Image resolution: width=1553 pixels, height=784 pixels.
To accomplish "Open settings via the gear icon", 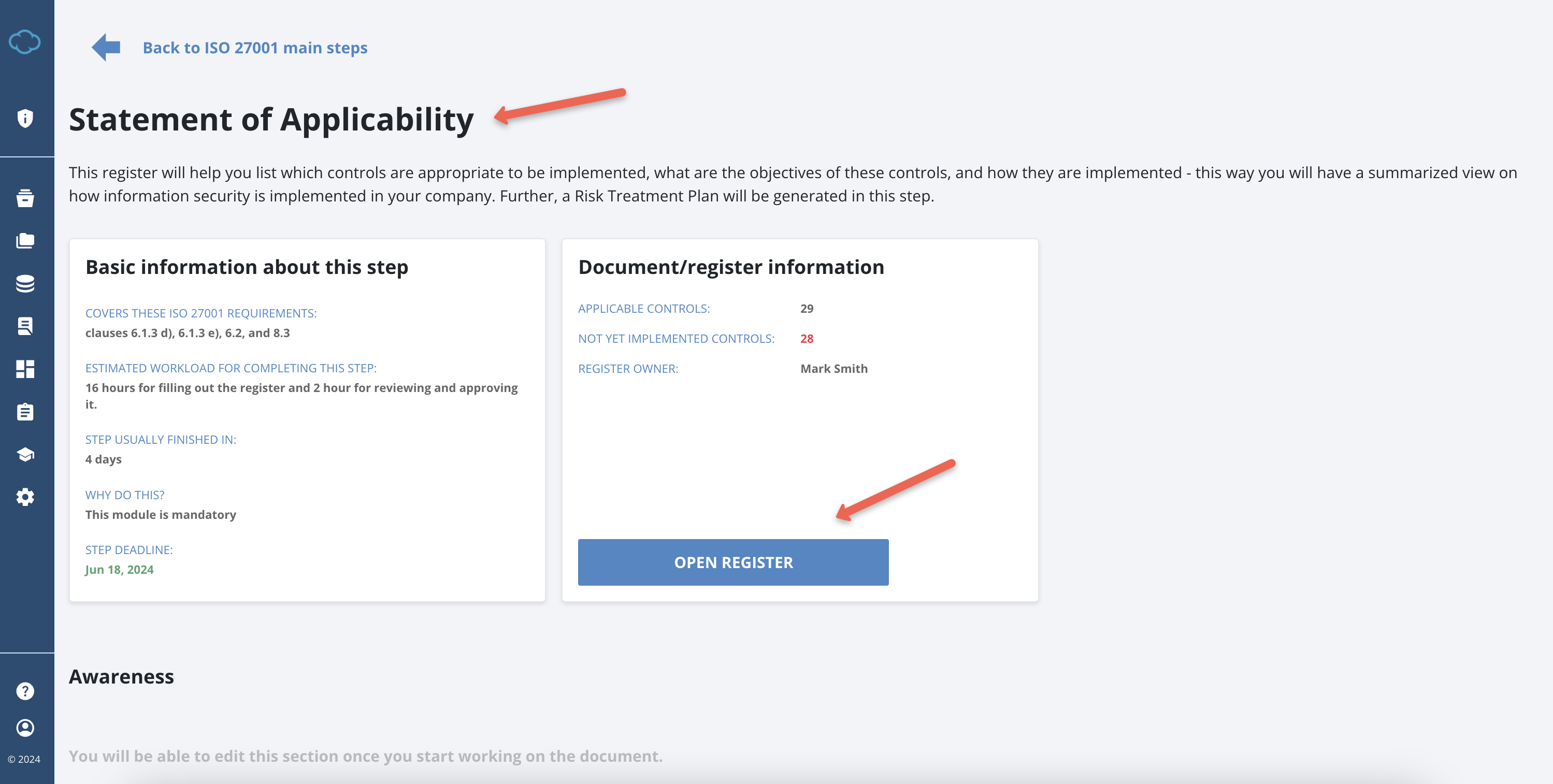I will coord(25,497).
